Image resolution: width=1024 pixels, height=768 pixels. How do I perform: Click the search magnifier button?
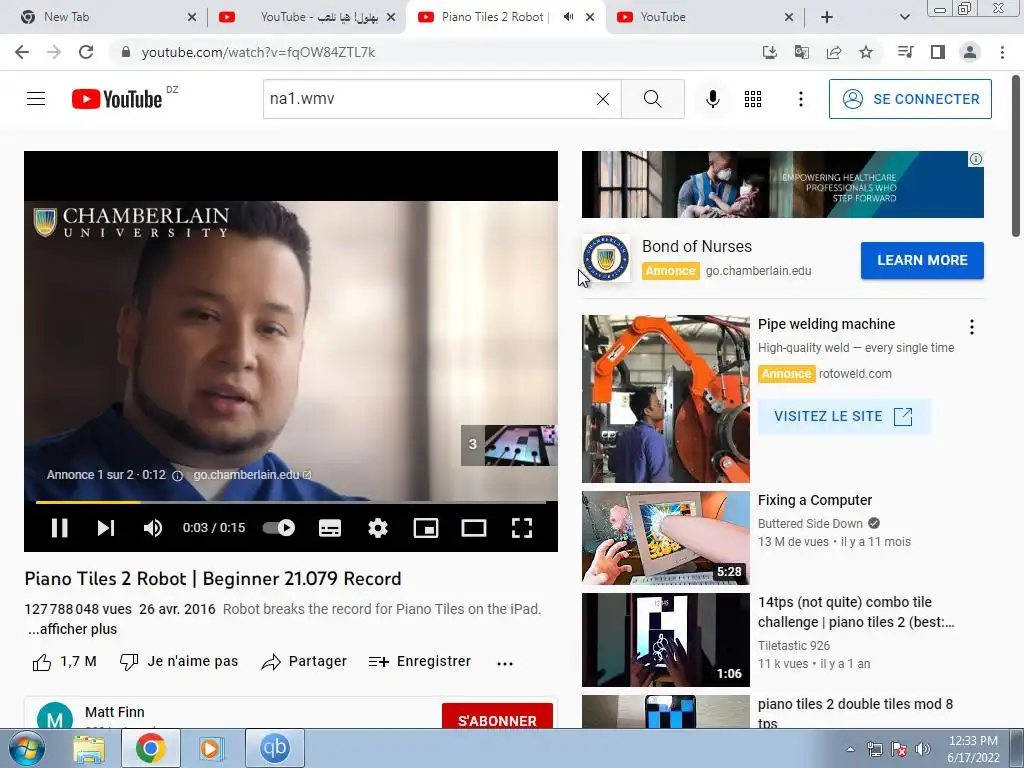point(652,99)
